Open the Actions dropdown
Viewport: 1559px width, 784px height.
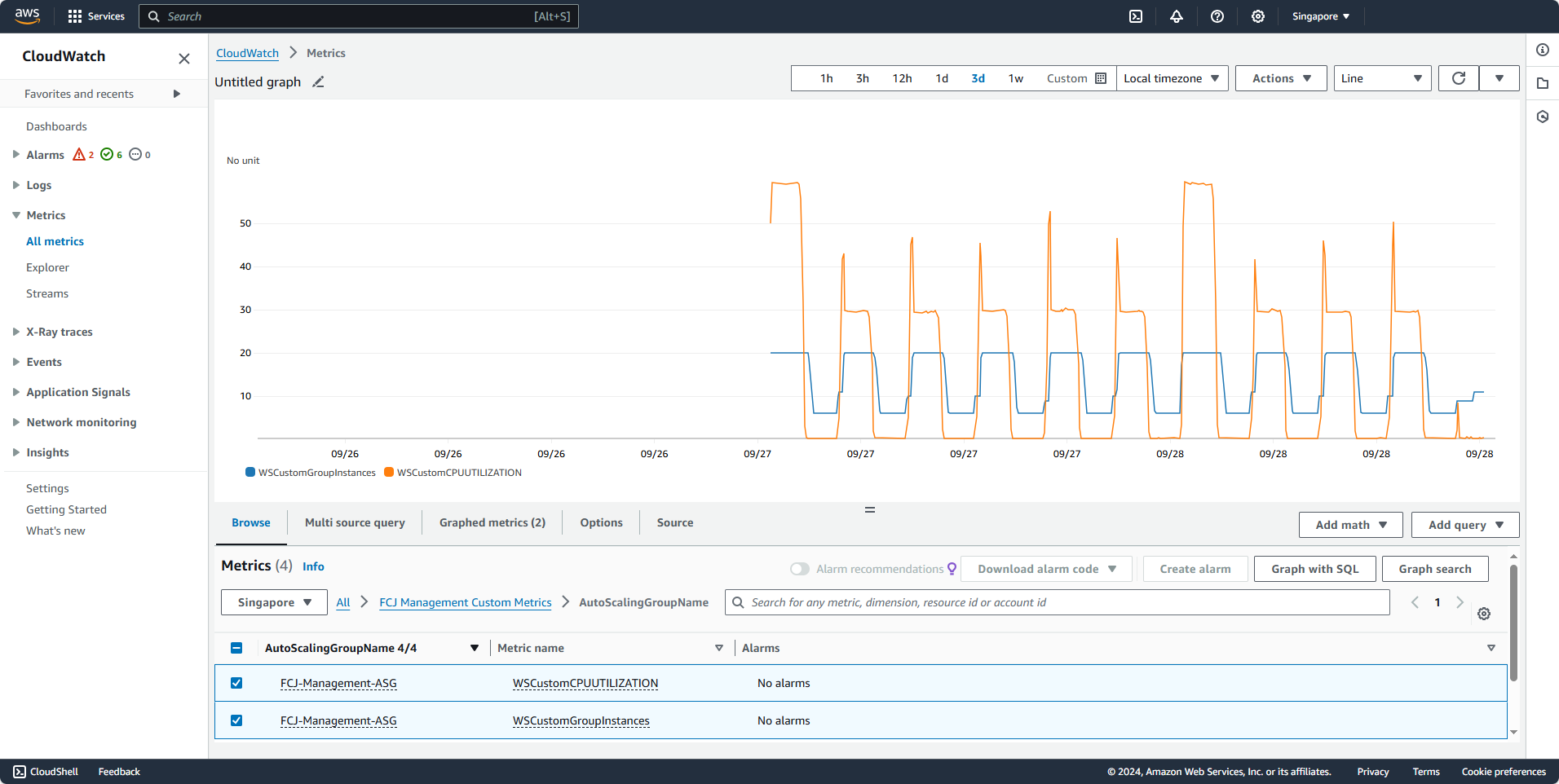click(1280, 78)
